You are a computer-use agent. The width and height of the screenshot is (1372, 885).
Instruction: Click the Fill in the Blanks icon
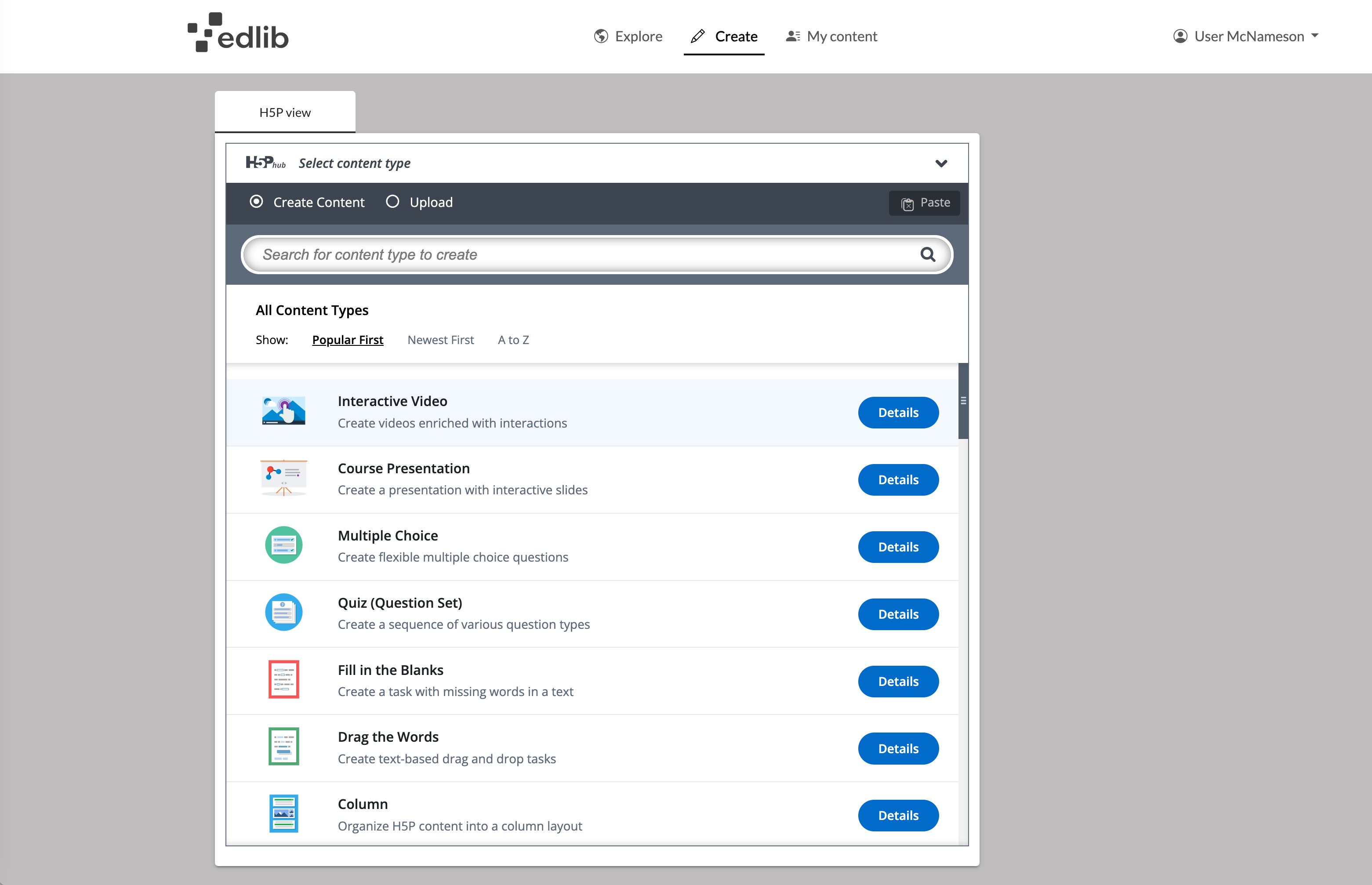[283, 680]
